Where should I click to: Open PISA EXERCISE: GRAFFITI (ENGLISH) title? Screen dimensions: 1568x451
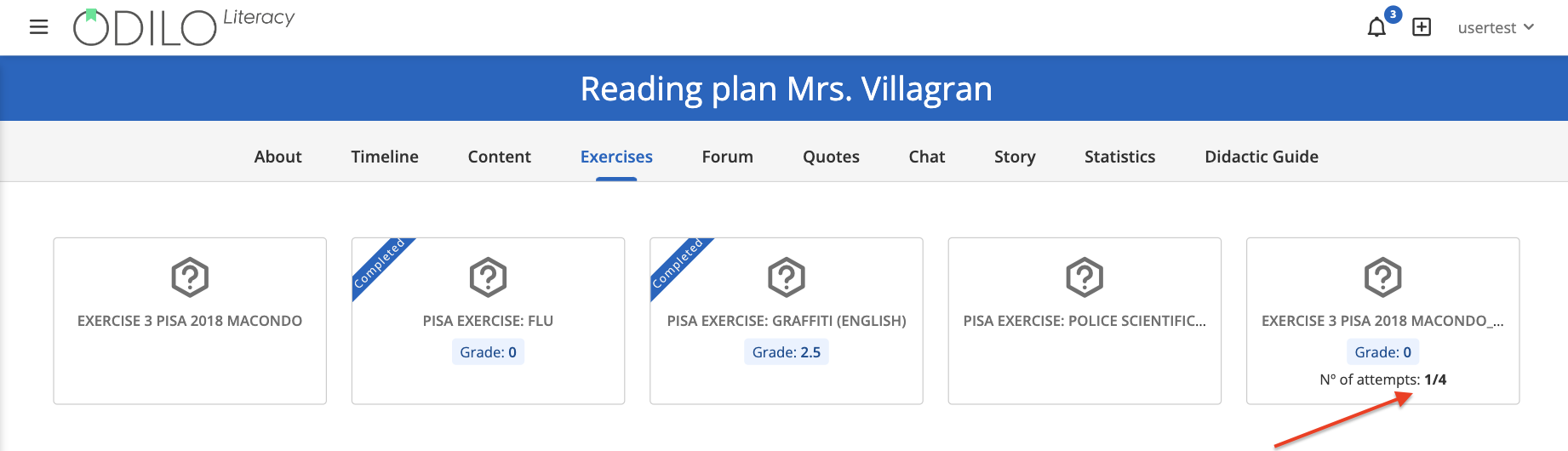[787, 321]
